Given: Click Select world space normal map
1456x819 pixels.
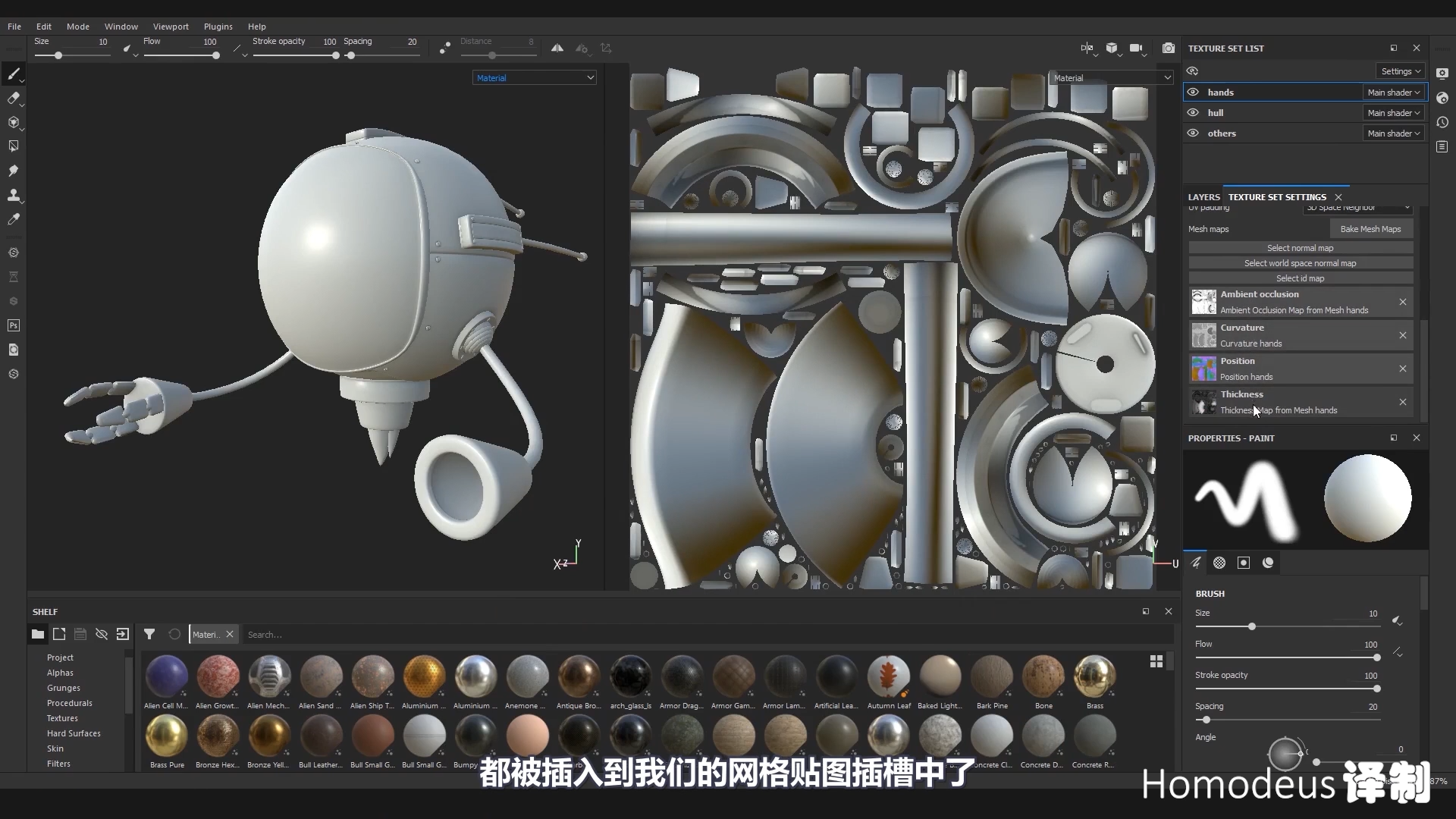Looking at the screenshot, I should [x=1301, y=263].
